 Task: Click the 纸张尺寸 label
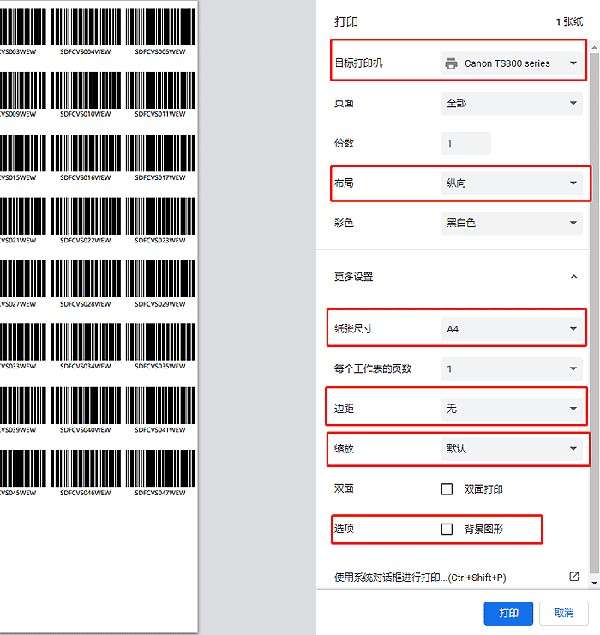point(352,328)
